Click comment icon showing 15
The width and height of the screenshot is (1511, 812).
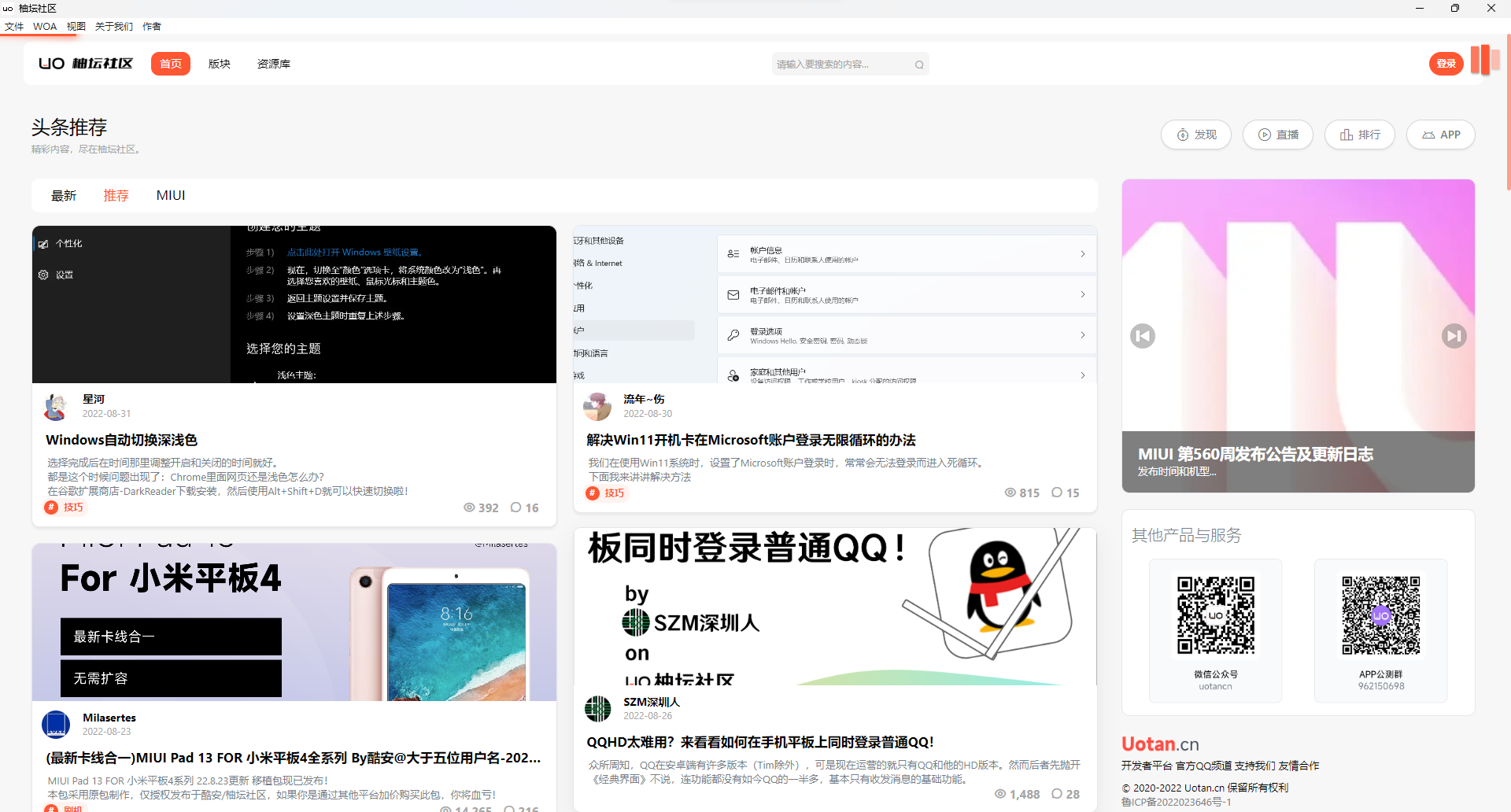1058,493
